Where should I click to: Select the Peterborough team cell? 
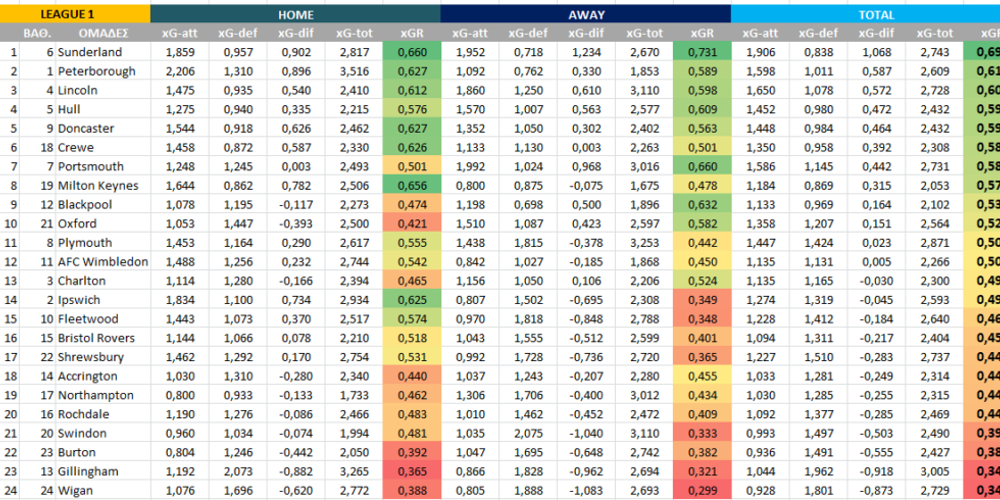pos(96,71)
